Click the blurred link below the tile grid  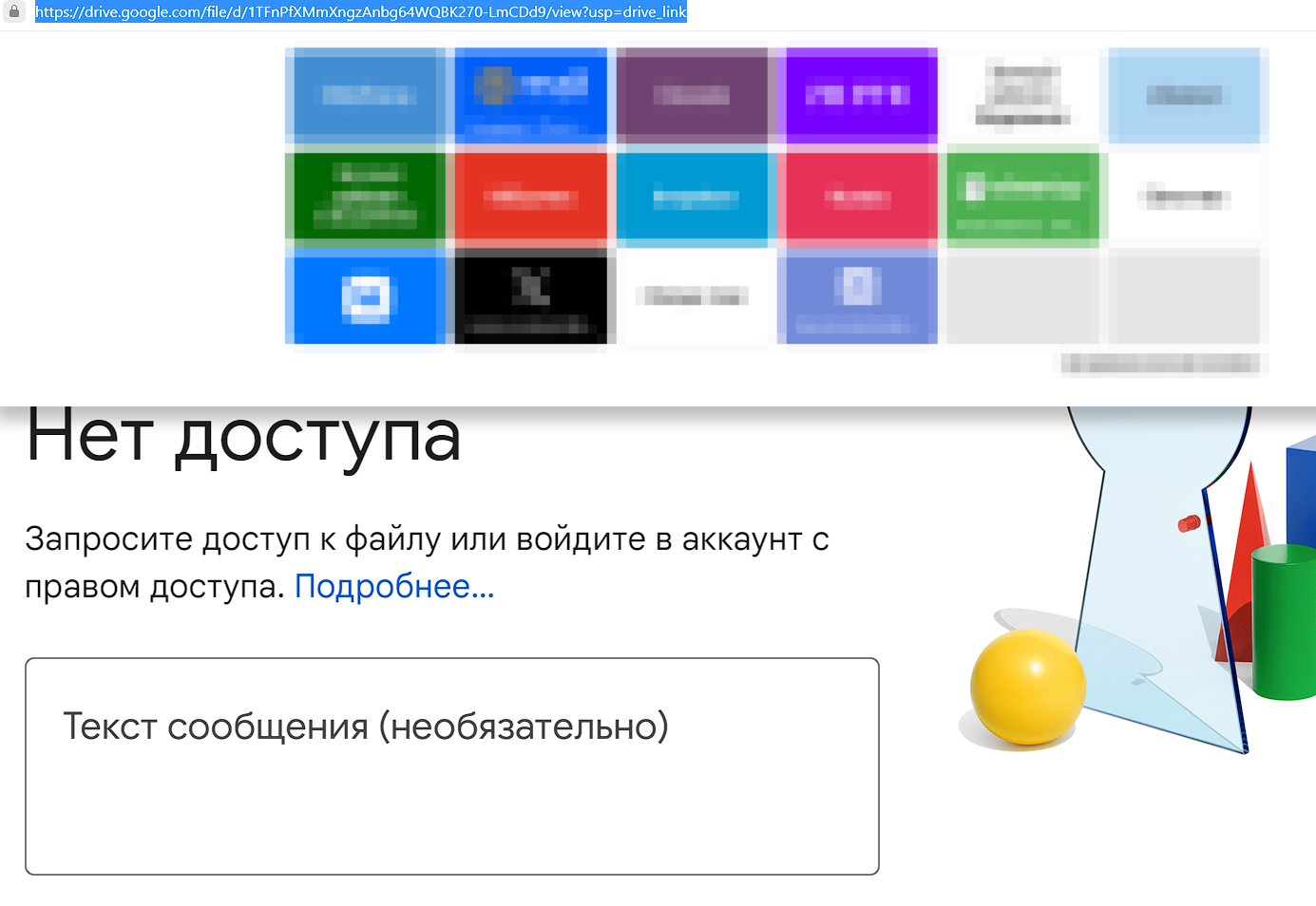[x=1160, y=364]
